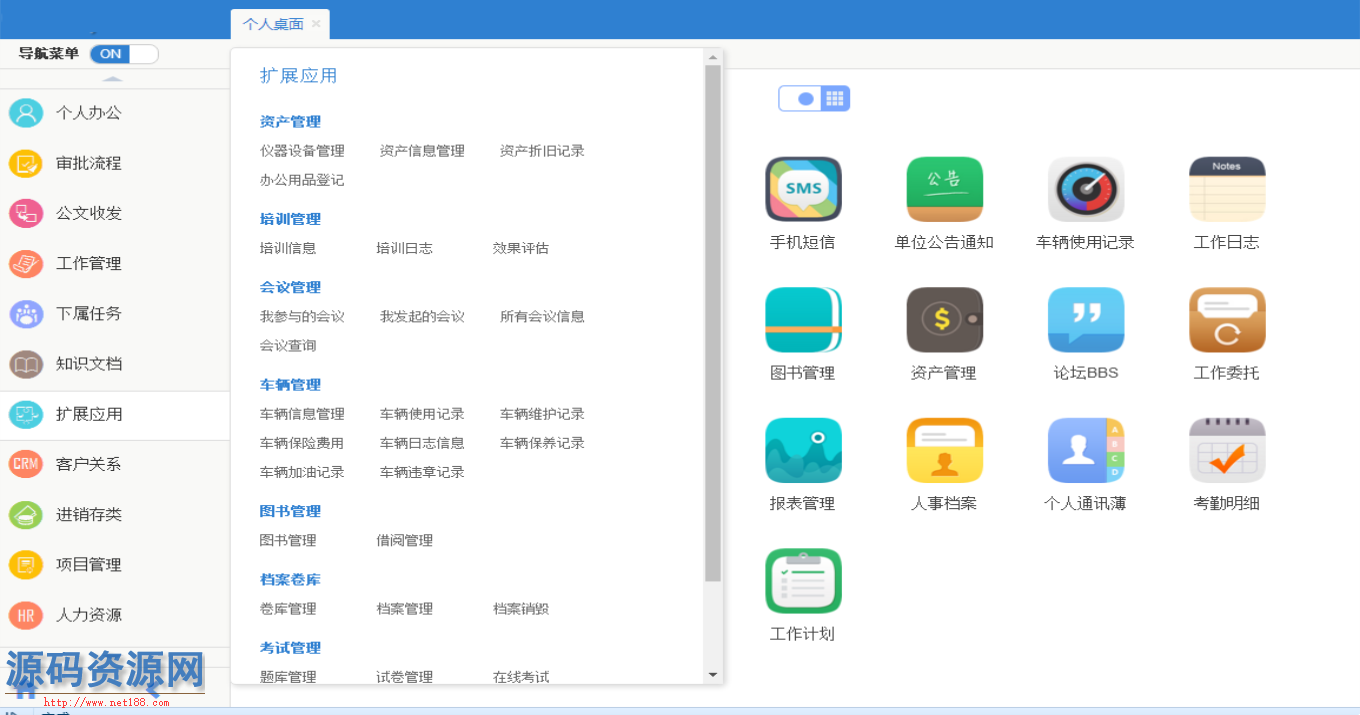Click the 车辆违章记录 link
Viewport: 1360px width, 715px height.
(x=422, y=472)
